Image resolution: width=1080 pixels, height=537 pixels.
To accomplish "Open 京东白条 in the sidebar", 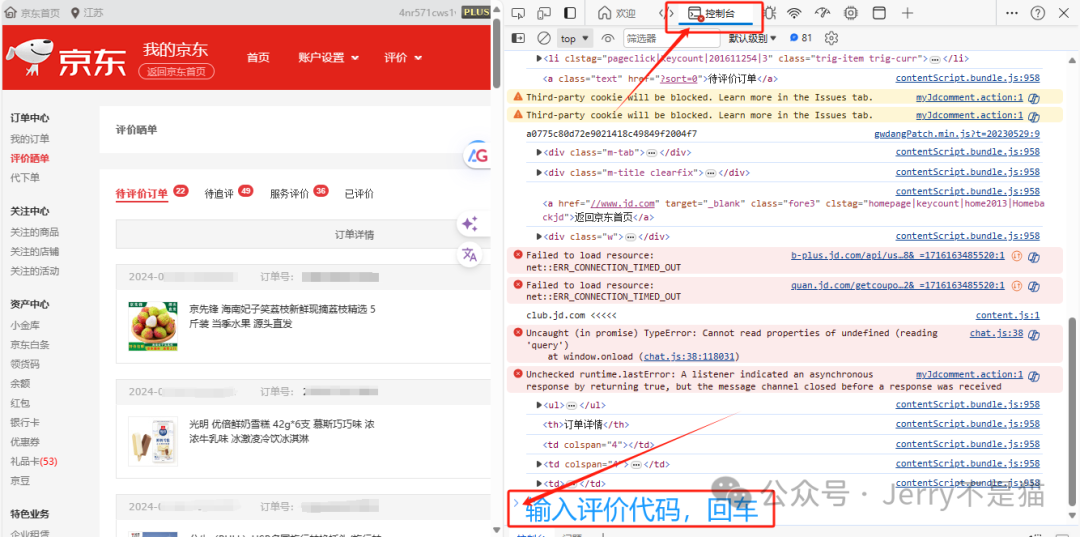I will coord(30,344).
